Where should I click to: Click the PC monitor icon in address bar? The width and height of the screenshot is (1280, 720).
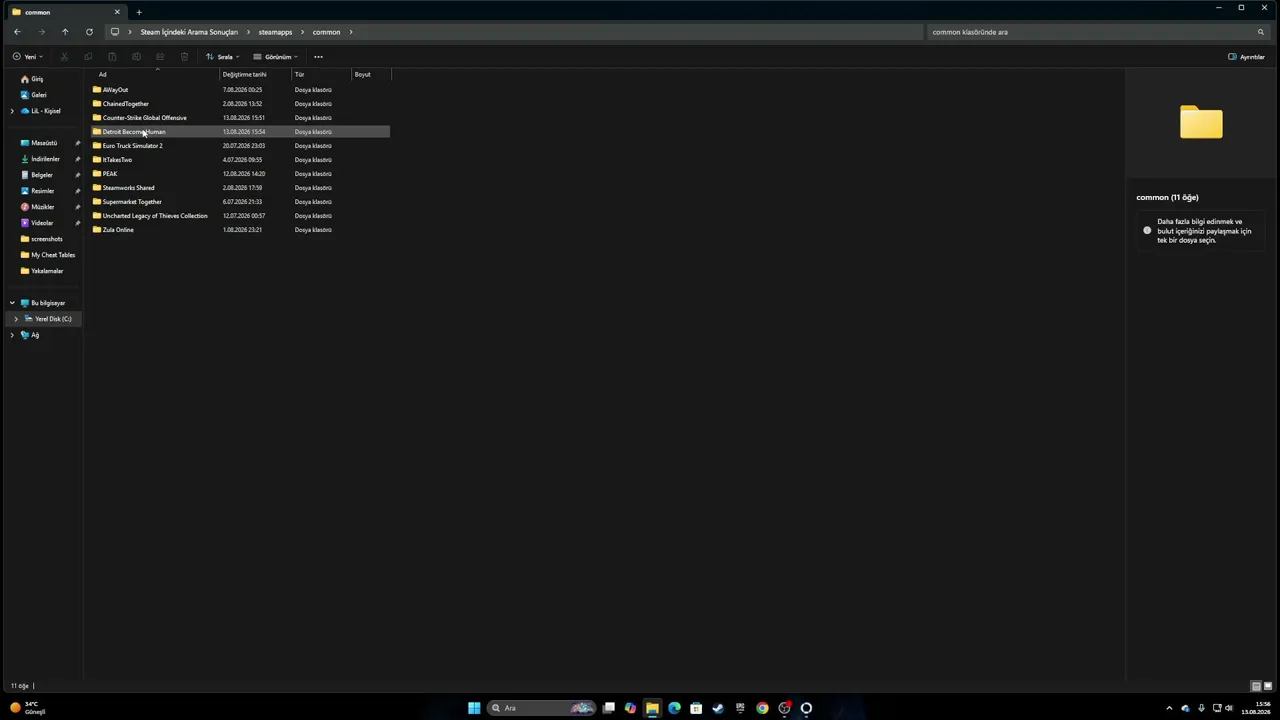pyautogui.click(x=115, y=32)
